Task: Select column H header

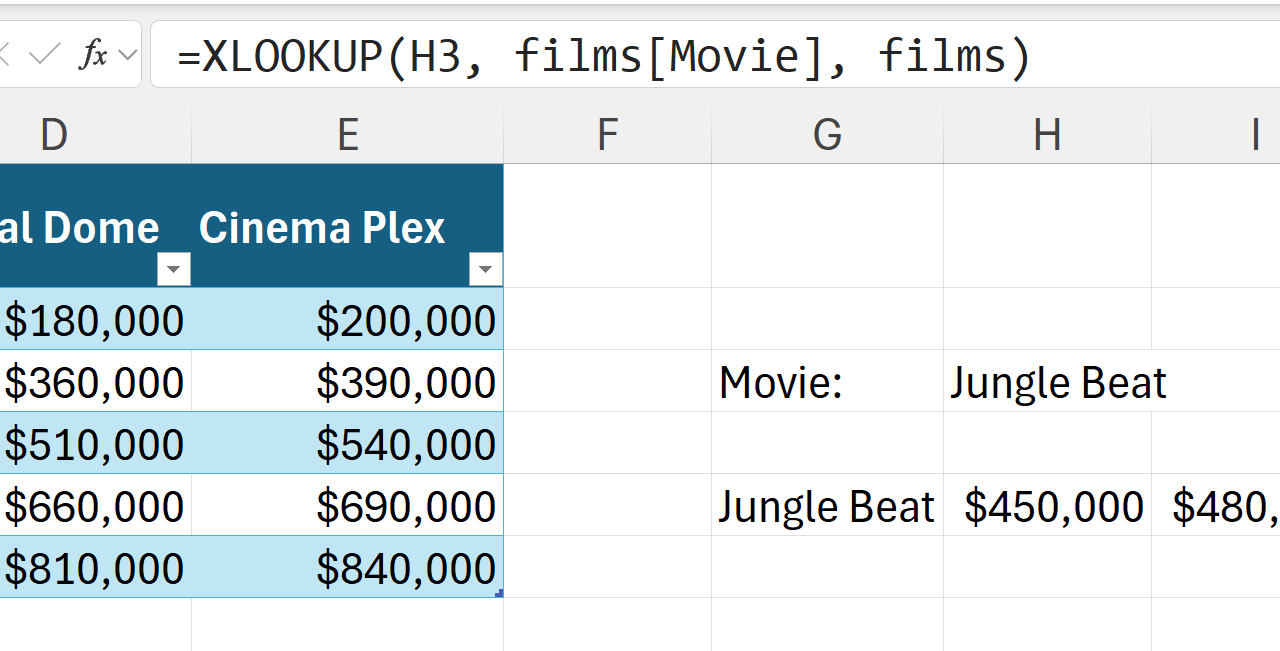Action: coord(1047,134)
